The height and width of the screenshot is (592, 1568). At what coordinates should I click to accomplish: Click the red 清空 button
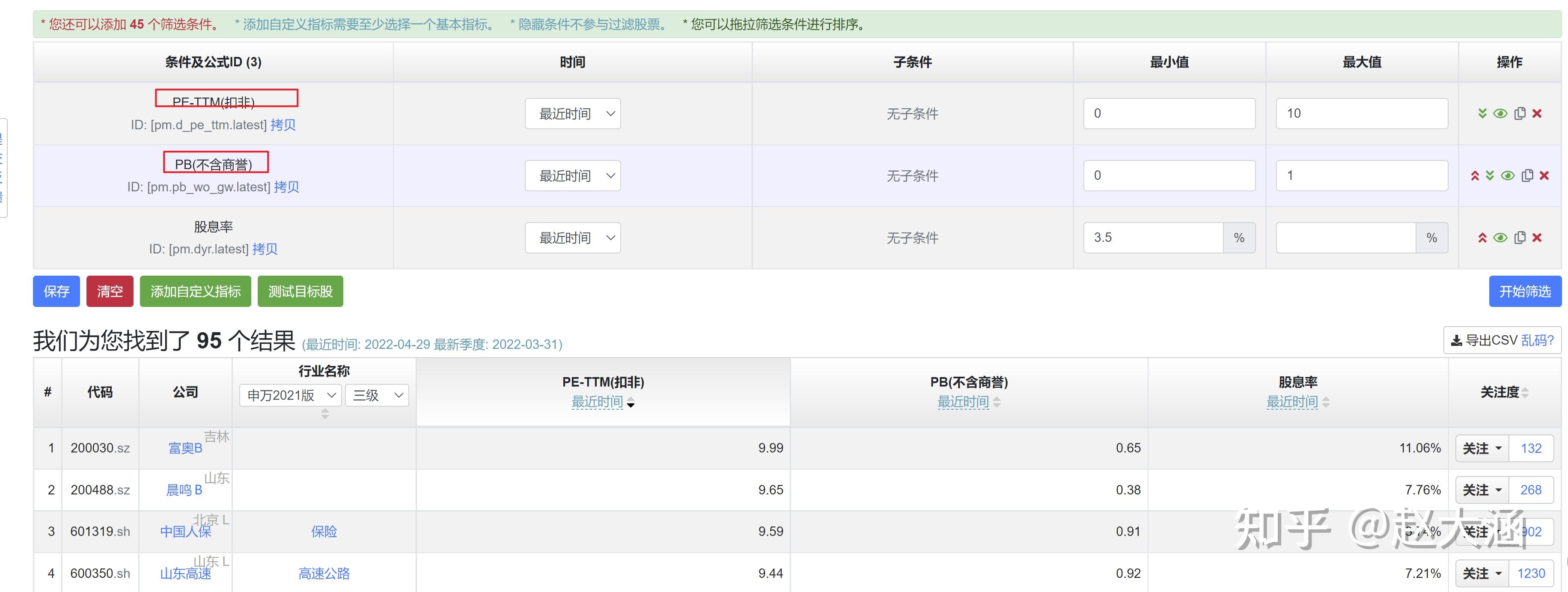(110, 292)
